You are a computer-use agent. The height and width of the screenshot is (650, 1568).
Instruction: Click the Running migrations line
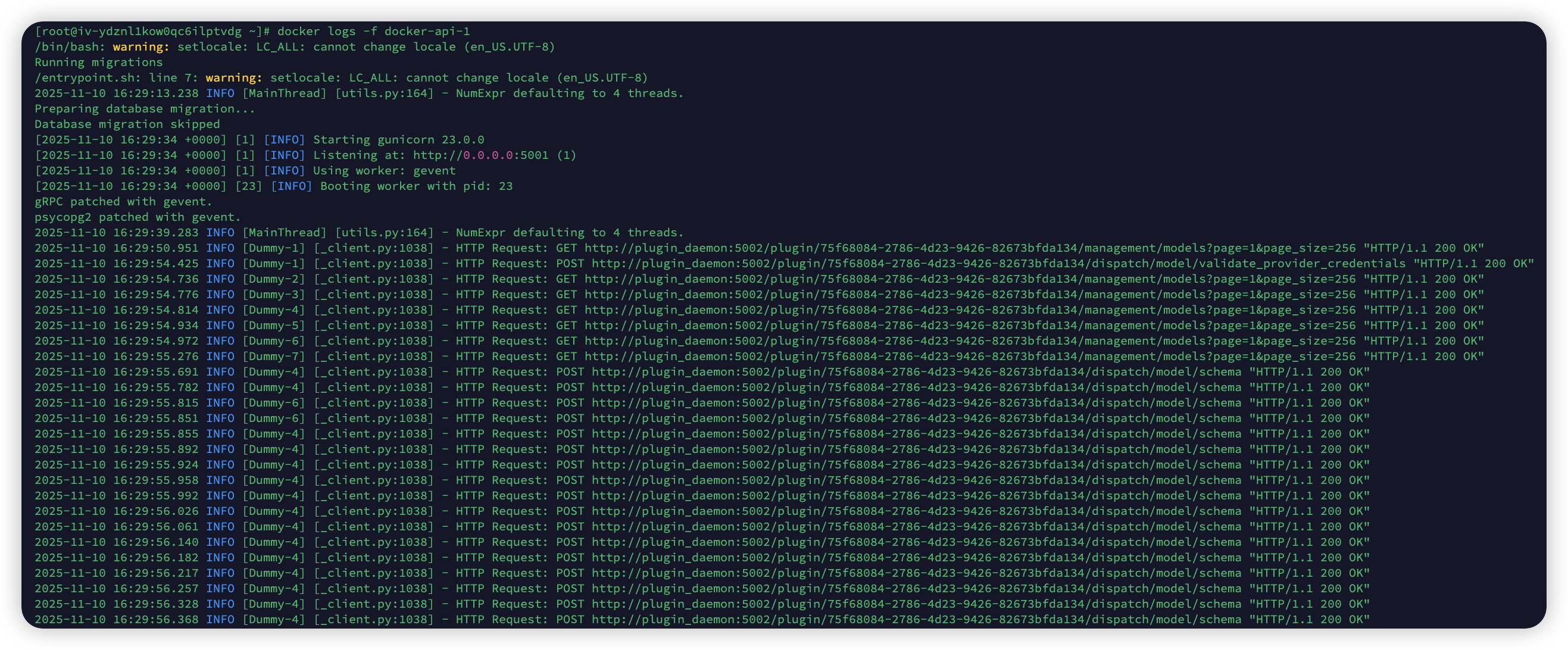(99, 62)
